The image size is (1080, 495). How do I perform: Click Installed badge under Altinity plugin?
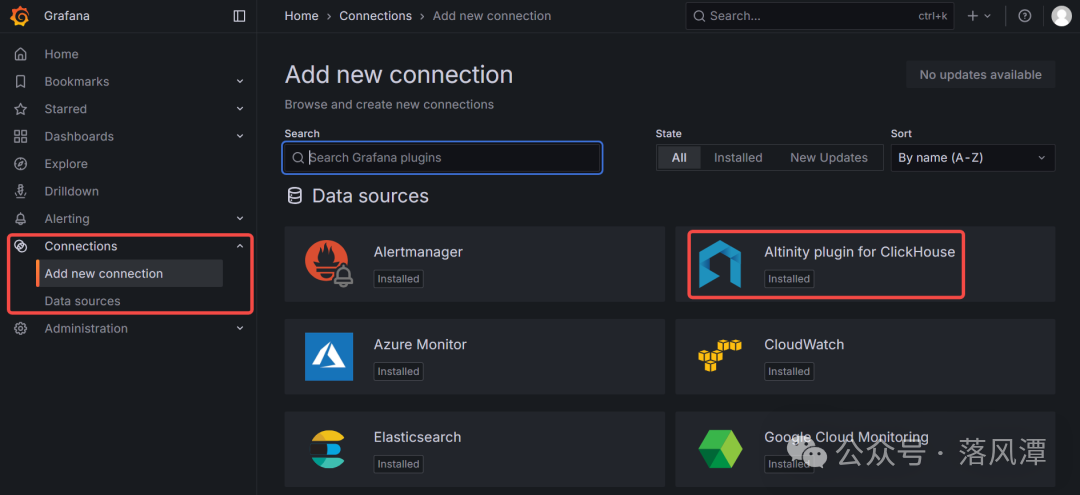[789, 279]
